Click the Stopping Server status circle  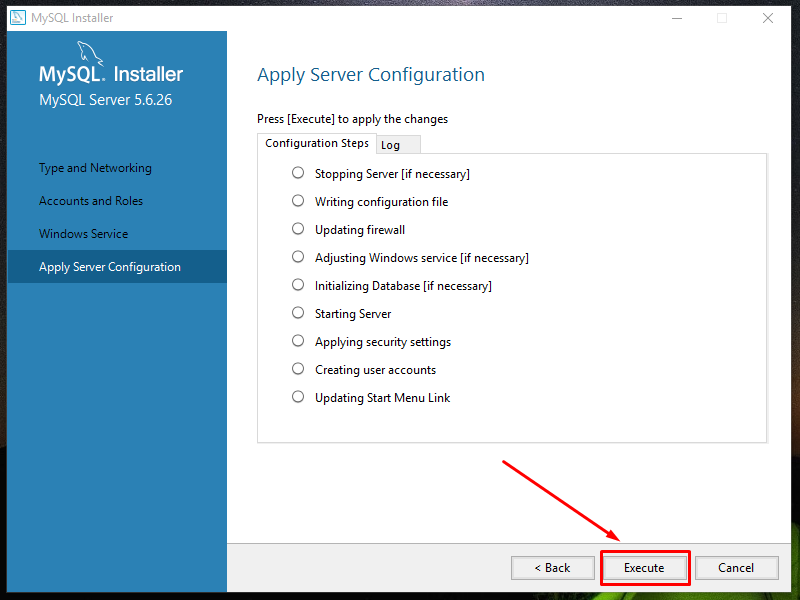click(297, 172)
